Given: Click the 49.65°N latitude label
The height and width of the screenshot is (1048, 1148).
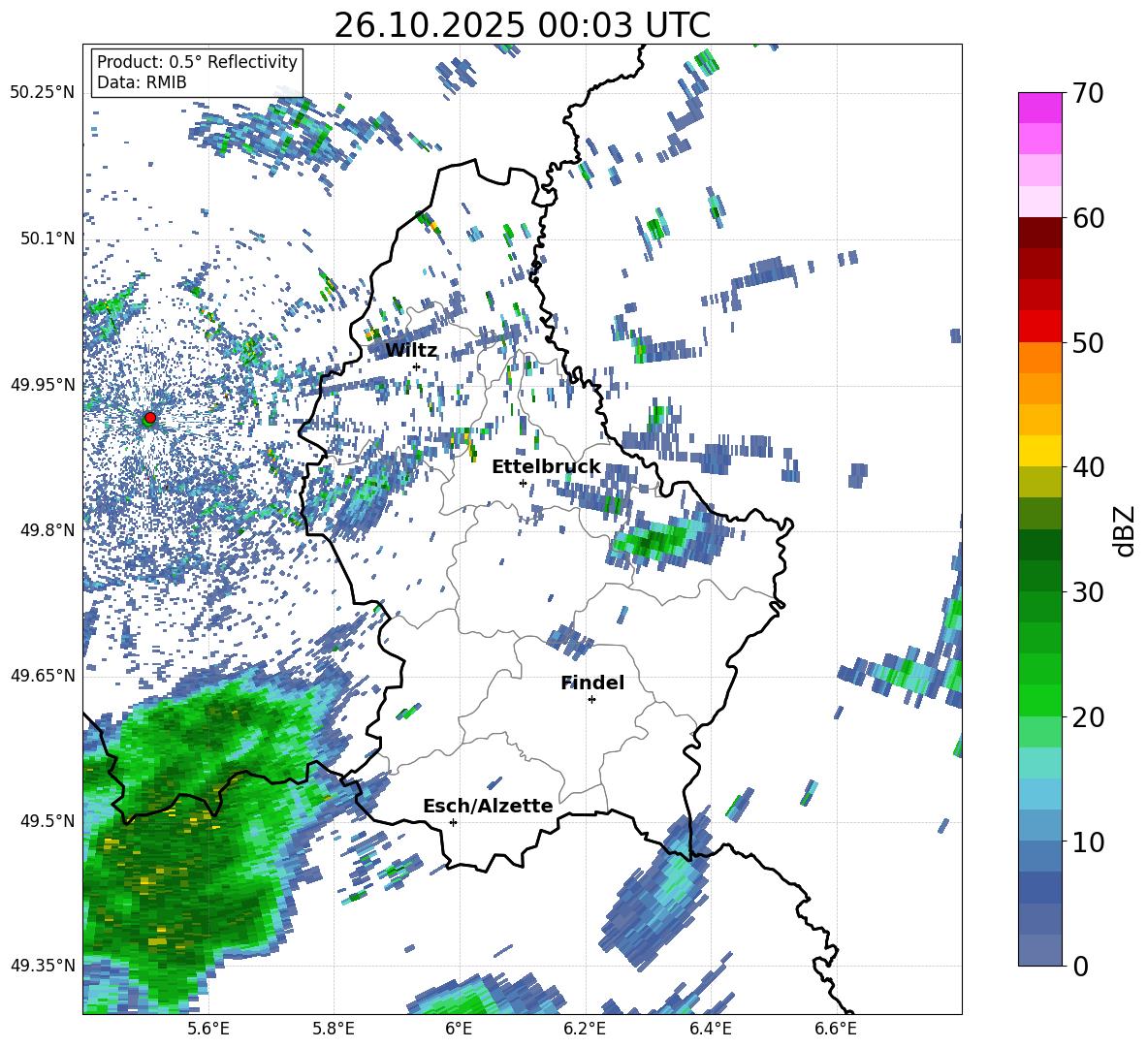Looking at the screenshot, I should 42,675.
